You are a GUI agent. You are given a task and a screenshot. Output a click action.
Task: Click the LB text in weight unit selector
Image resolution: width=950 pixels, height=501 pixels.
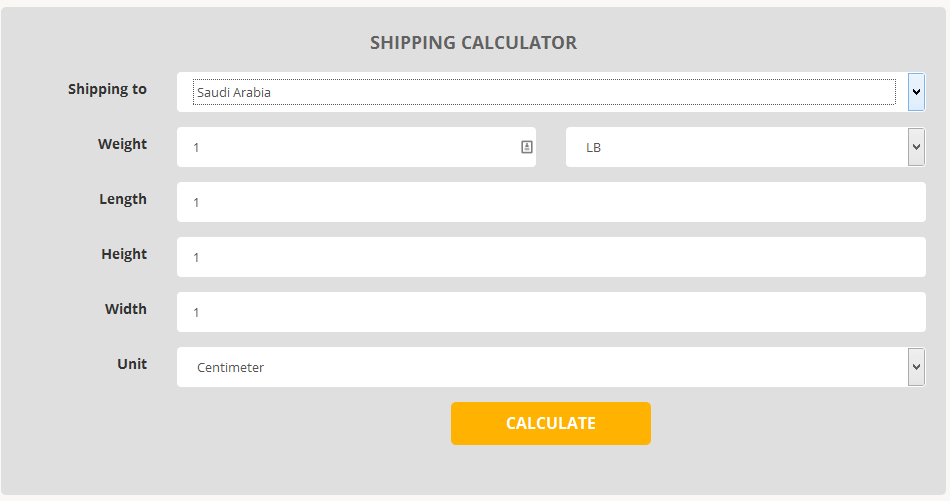(594, 148)
